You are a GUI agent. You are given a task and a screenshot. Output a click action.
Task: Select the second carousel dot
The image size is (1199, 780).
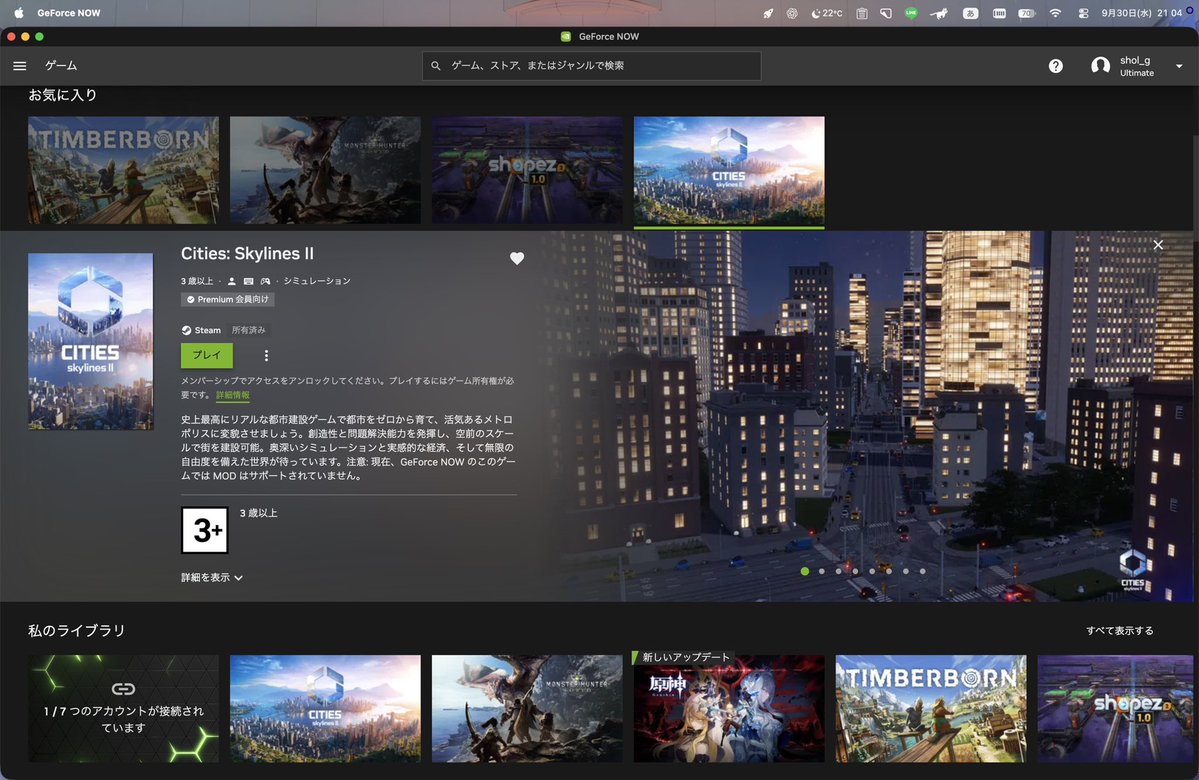click(x=821, y=571)
